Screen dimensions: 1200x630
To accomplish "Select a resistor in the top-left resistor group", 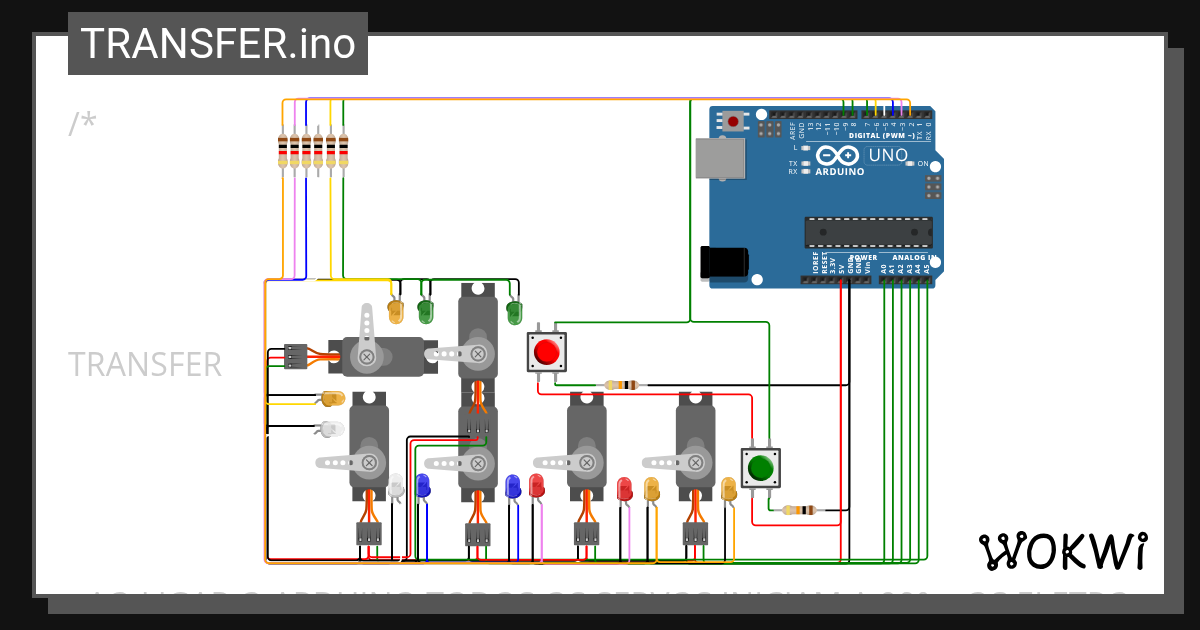I will tap(305, 150).
